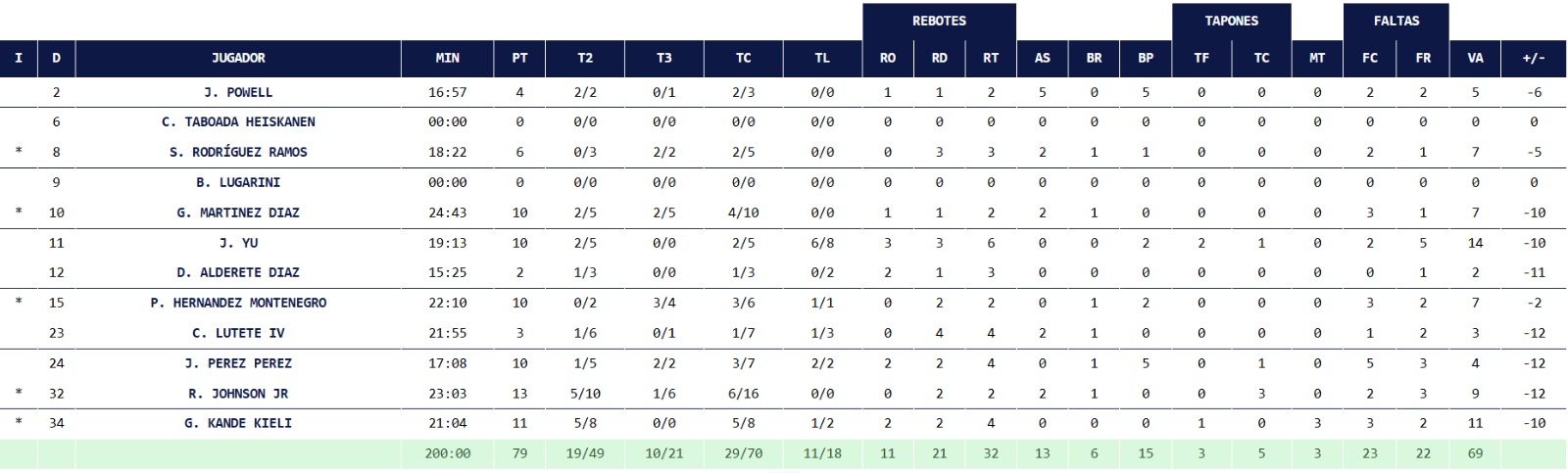Select the T3 column header
This screenshot has width=1568, height=473.
663,58
